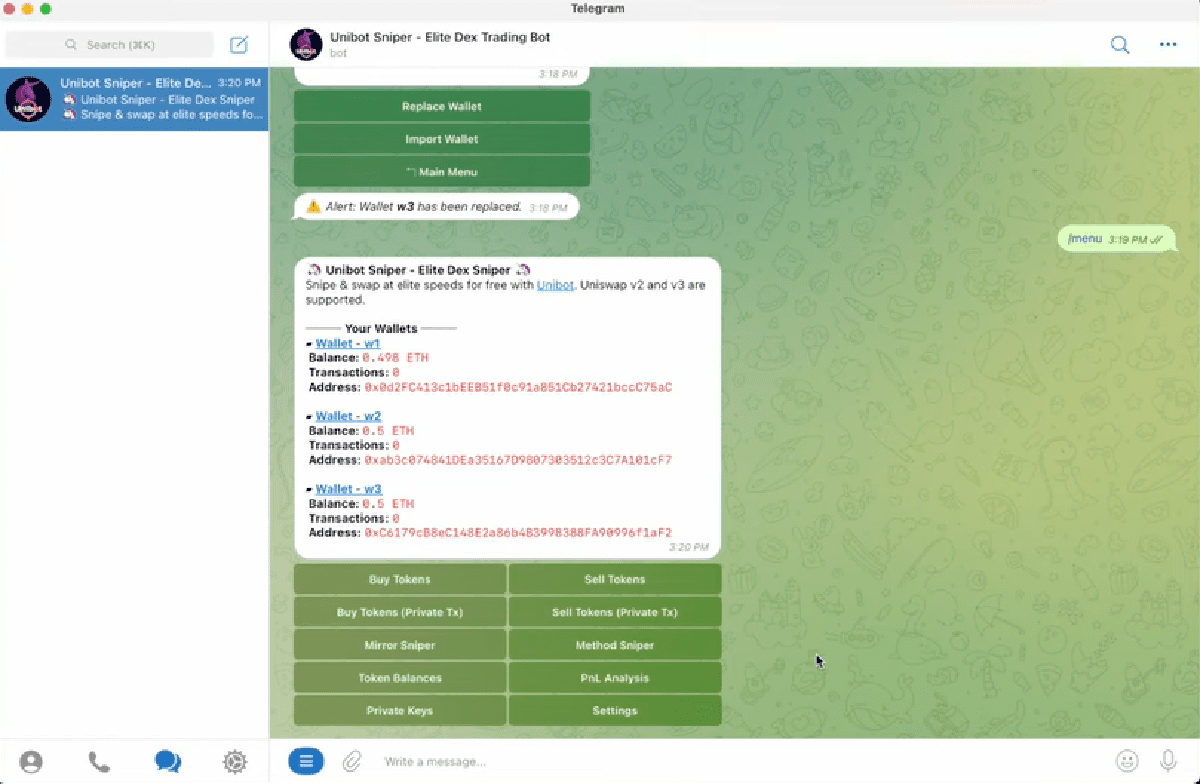
Task: Open PnL Analysis
Action: 615,678
